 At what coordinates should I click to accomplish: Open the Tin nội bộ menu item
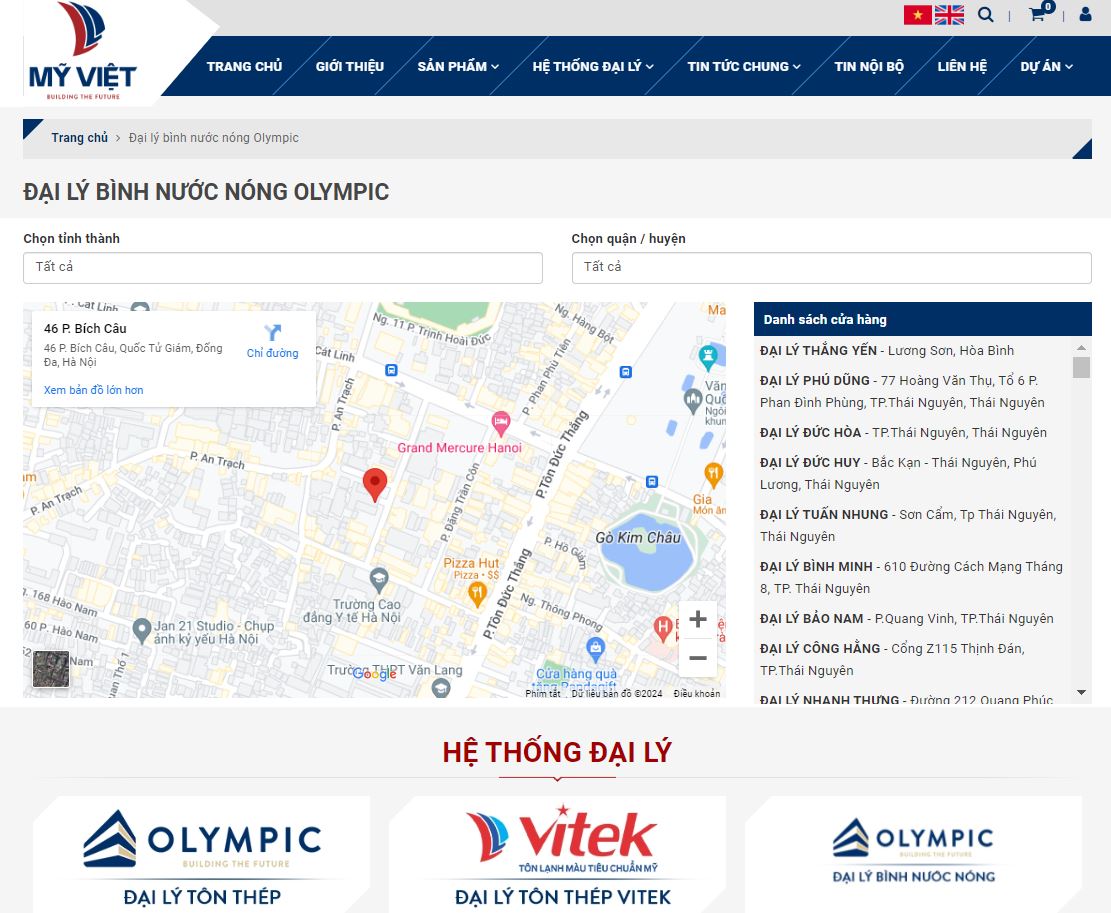click(867, 66)
